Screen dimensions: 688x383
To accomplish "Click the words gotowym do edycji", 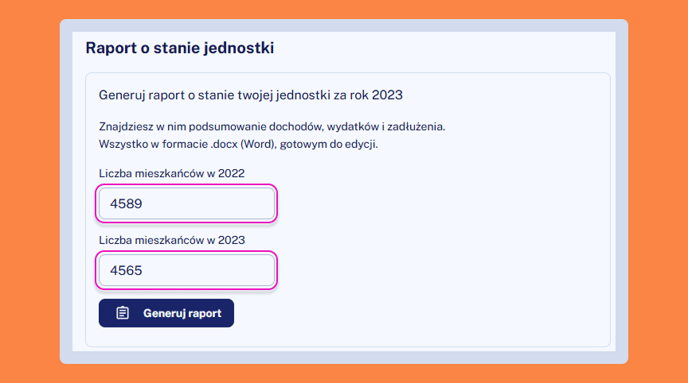I will pos(329,144).
